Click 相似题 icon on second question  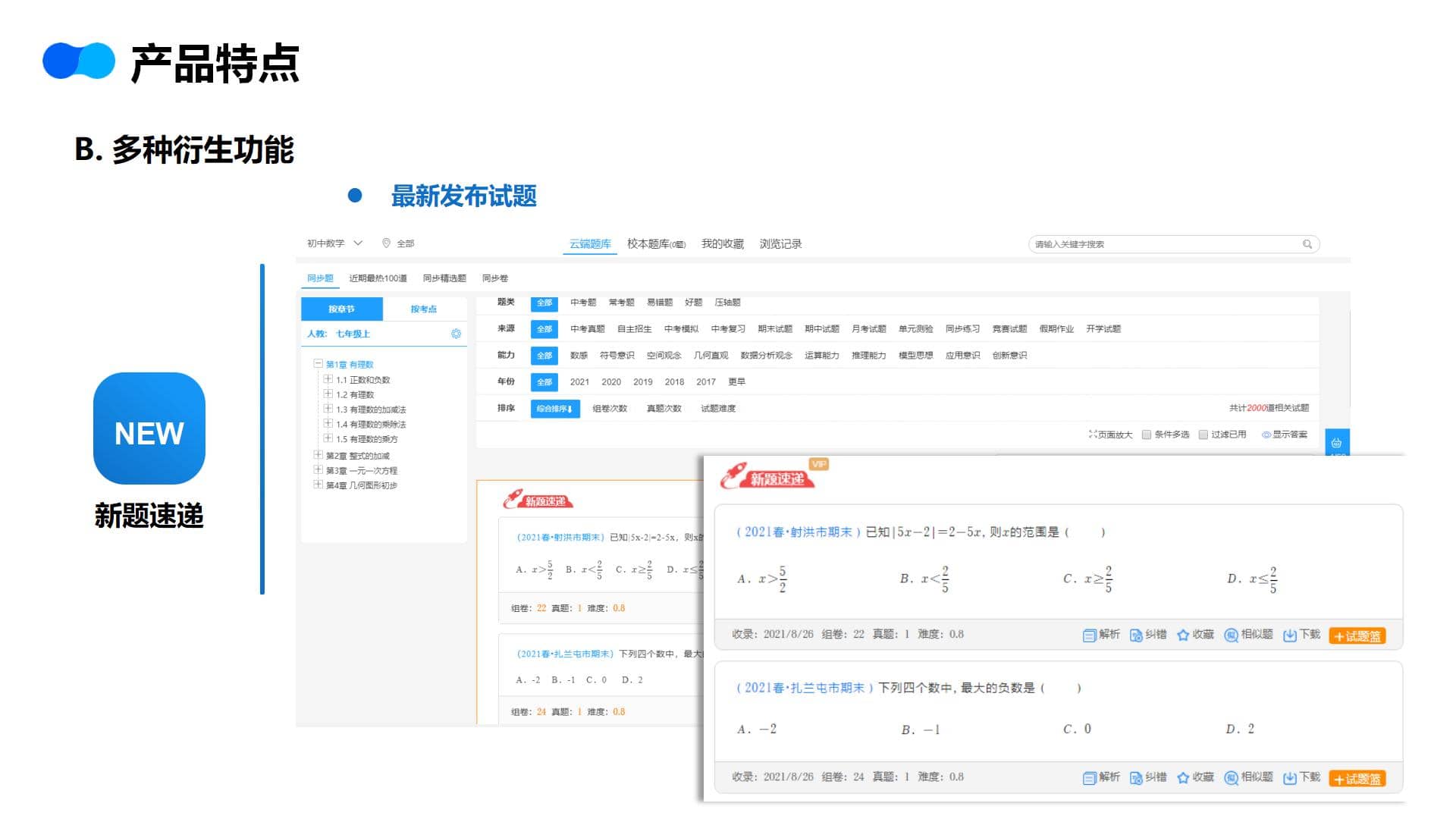(x=1232, y=778)
